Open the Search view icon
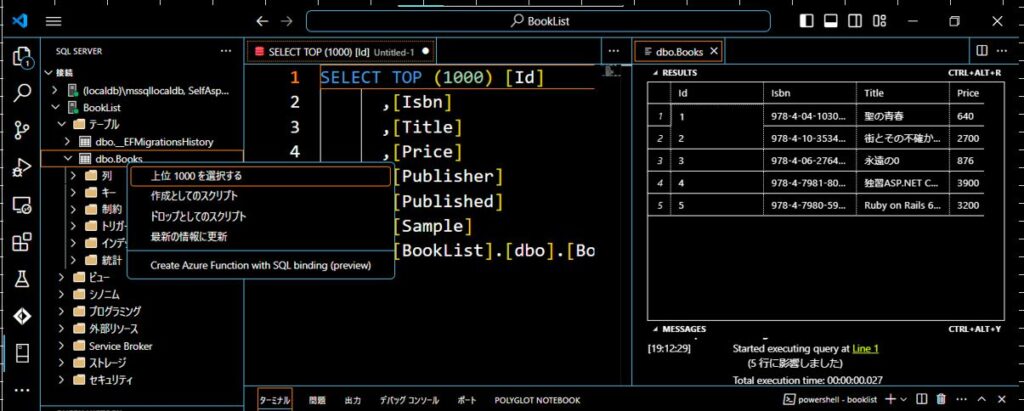 pyautogui.click(x=21, y=93)
